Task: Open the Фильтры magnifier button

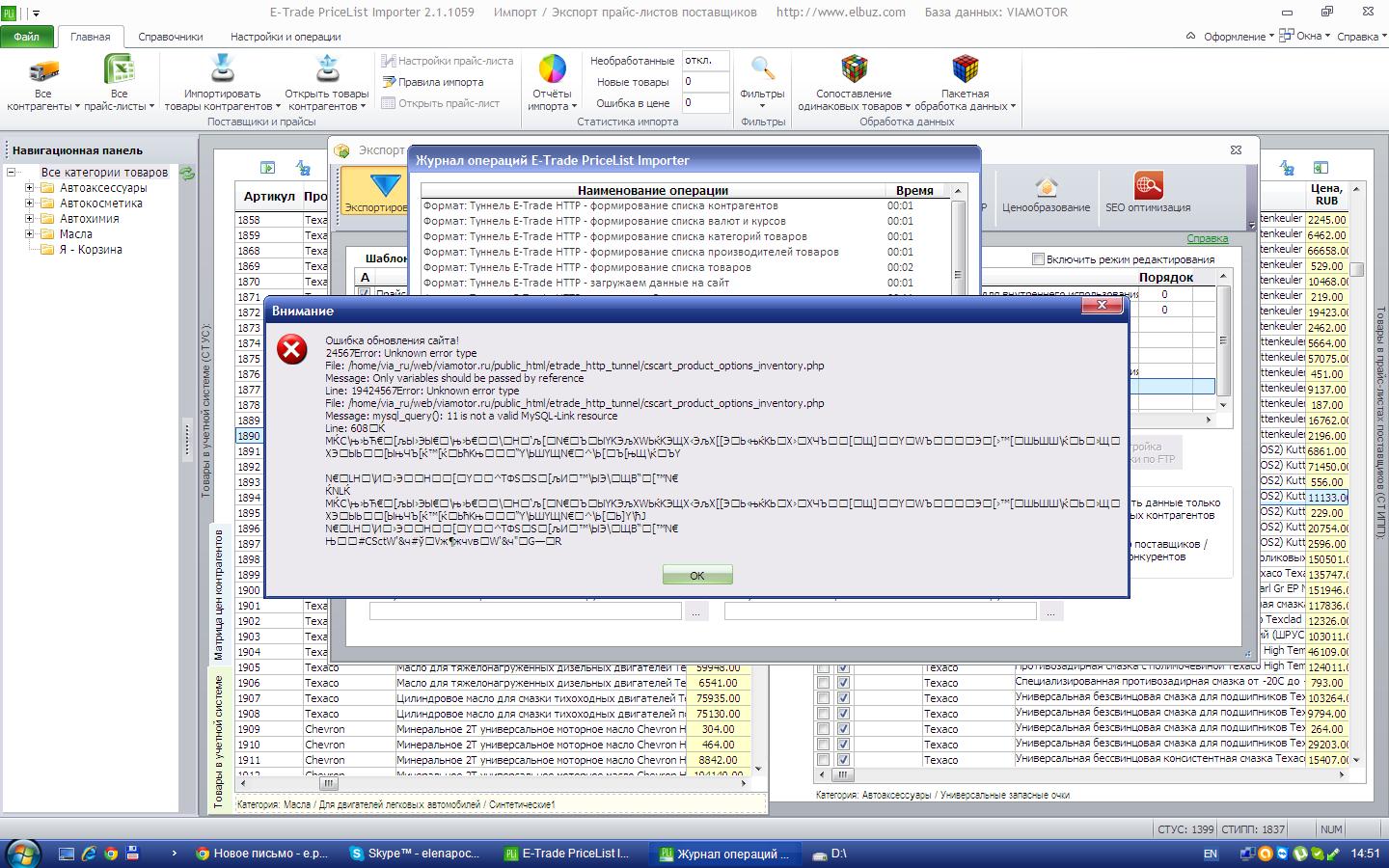Action: point(762,84)
